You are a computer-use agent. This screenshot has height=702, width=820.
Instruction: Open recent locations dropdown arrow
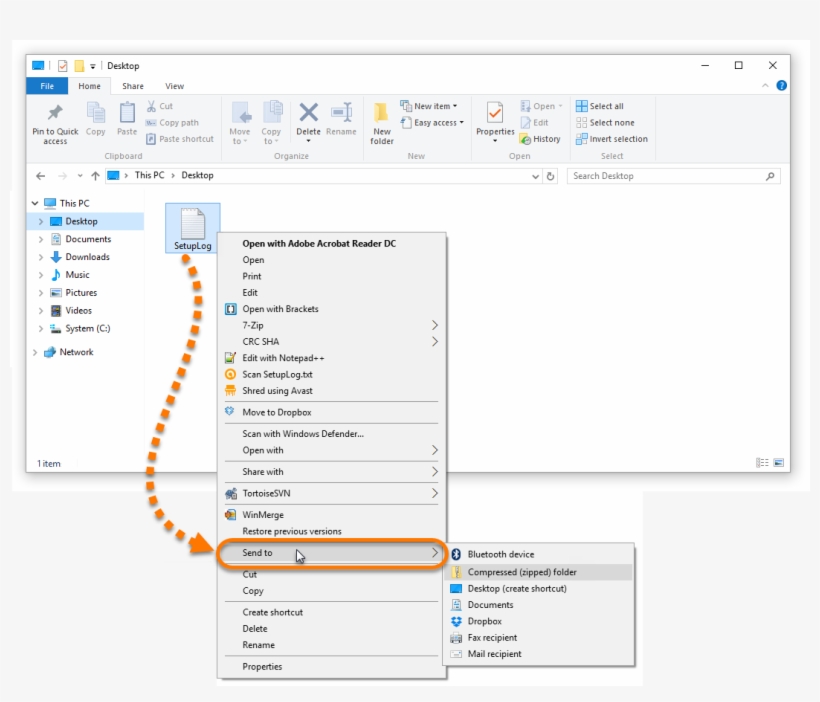coord(79,176)
